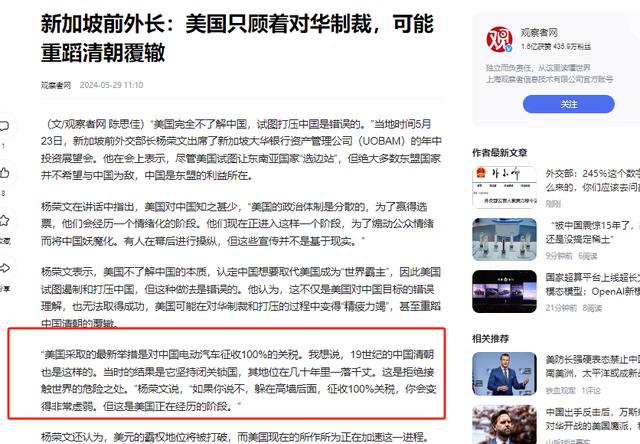
Task: Open the 被中国震惊15年了 article thumbnail
Action: [x=504, y=240]
